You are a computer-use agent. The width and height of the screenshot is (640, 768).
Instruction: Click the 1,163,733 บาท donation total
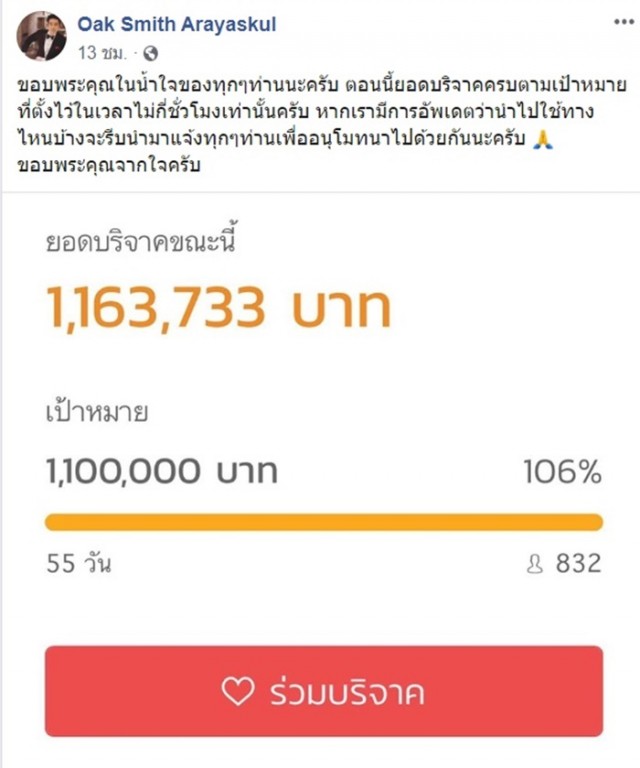(x=218, y=308)
